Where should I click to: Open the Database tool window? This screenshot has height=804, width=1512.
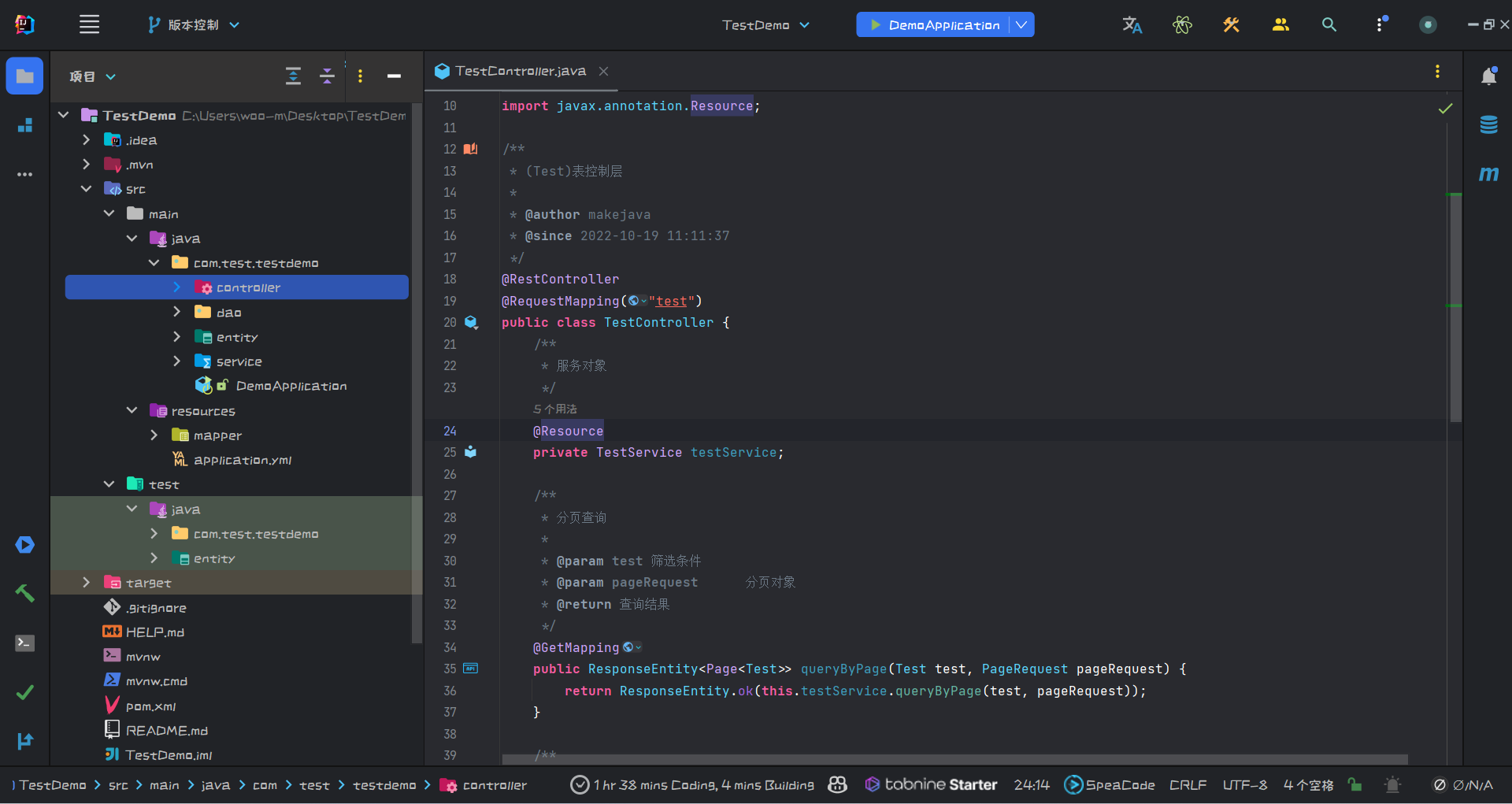point(1488,124)
